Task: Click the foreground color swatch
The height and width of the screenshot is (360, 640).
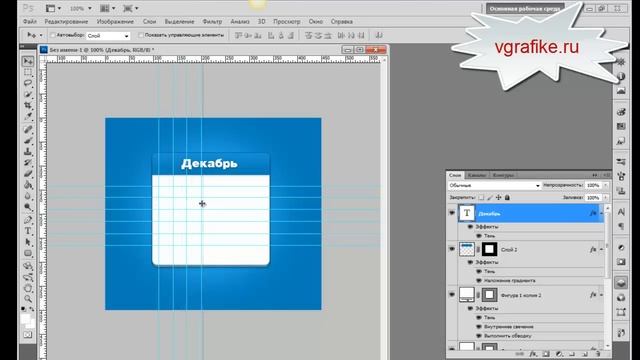Action: (x=26, y=318)
